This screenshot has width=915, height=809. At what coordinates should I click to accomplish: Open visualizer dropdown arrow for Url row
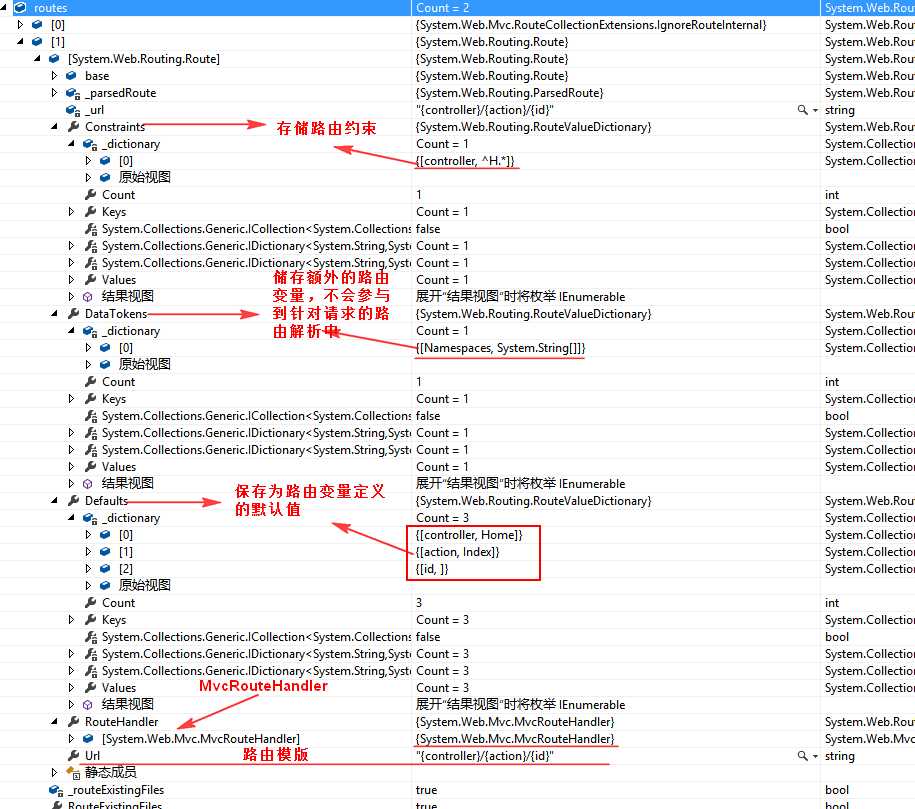point(815,756)
